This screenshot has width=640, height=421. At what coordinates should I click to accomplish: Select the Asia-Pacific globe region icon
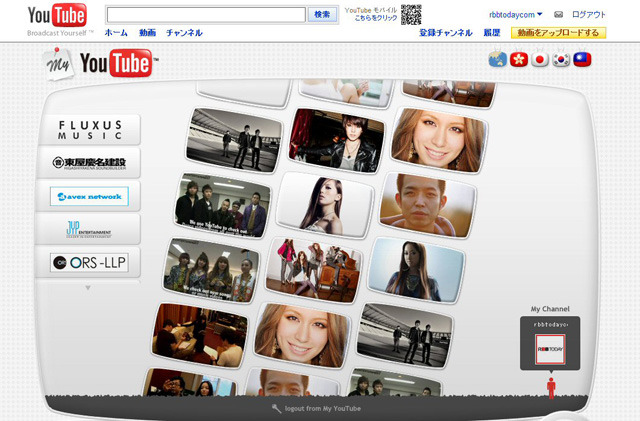(x=498, y=59)
